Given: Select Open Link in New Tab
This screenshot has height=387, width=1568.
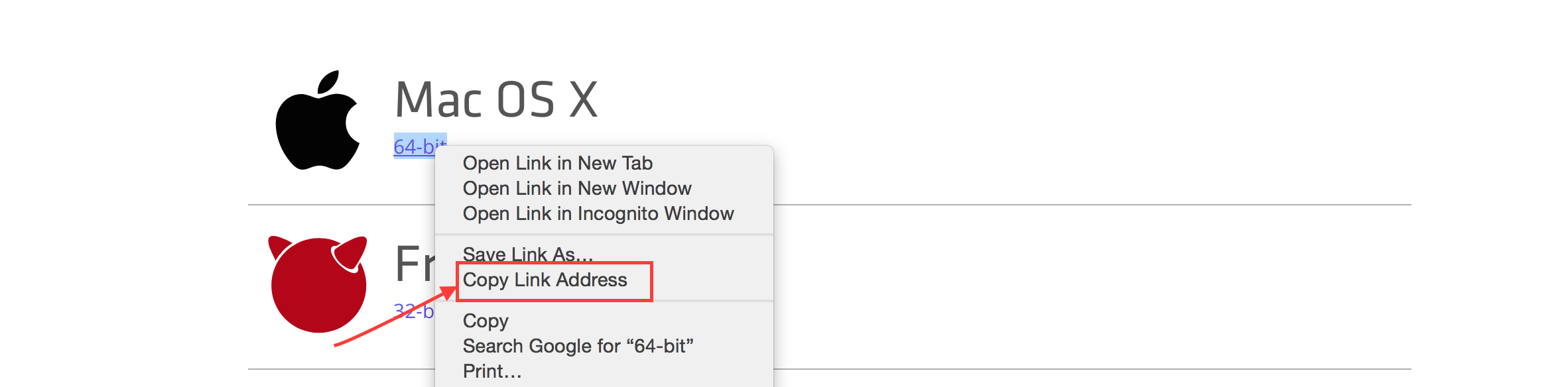Looking at the screenshot, I should coord(557,163).
